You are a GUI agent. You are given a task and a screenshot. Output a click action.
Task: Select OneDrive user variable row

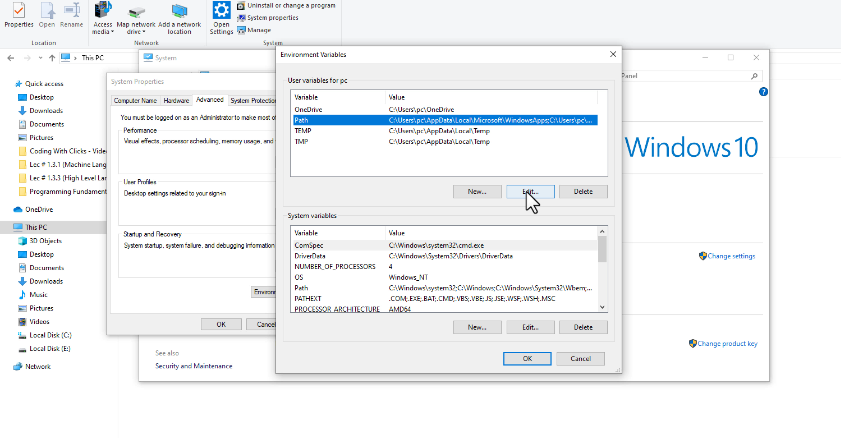[x=445, y=109]
